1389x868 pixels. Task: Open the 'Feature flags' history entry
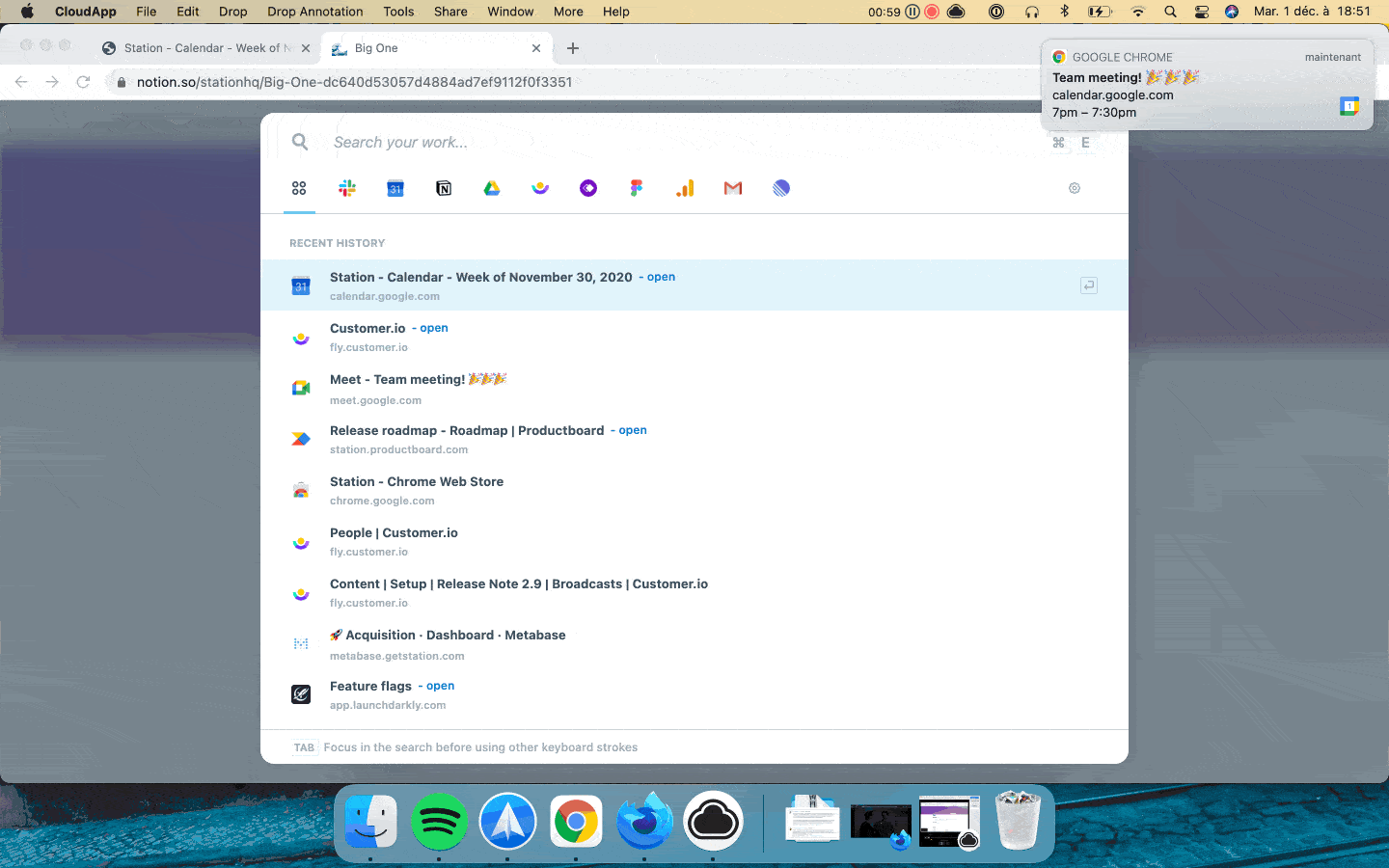tap(694, 694)
